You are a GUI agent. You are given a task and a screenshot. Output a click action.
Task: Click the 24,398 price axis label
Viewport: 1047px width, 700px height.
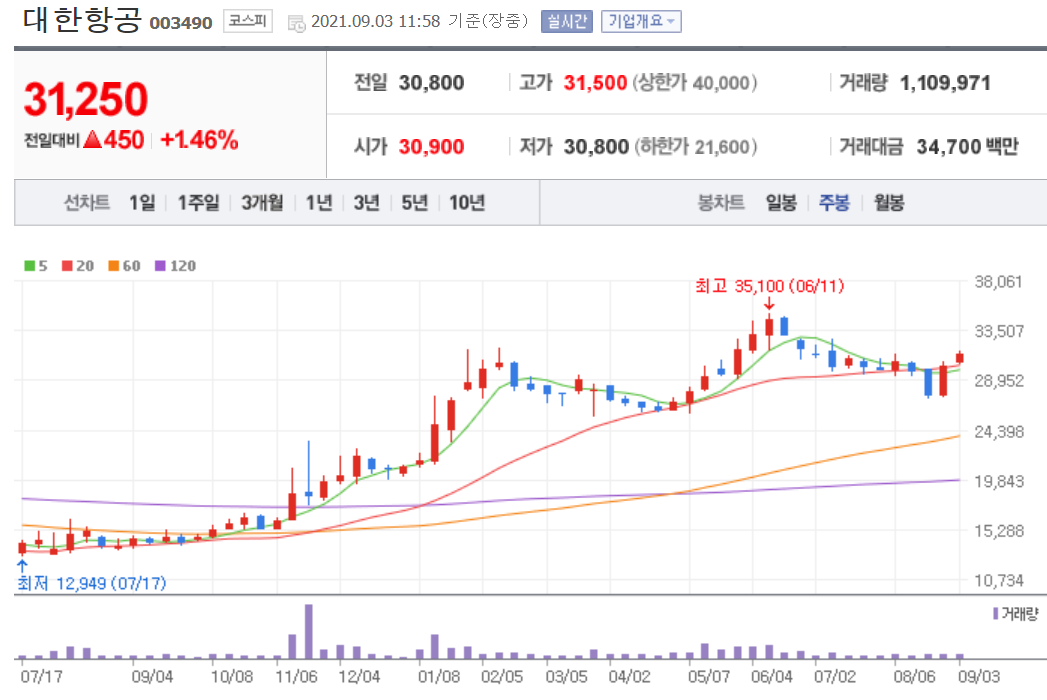coord(999,431)
